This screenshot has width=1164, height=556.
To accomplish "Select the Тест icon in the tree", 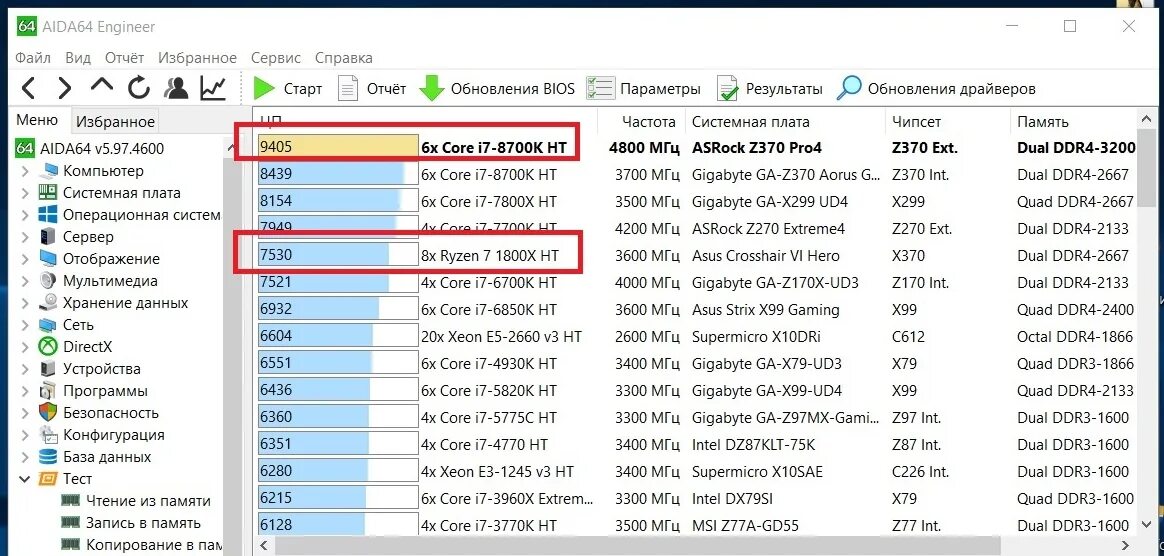I will pos(48,479).
